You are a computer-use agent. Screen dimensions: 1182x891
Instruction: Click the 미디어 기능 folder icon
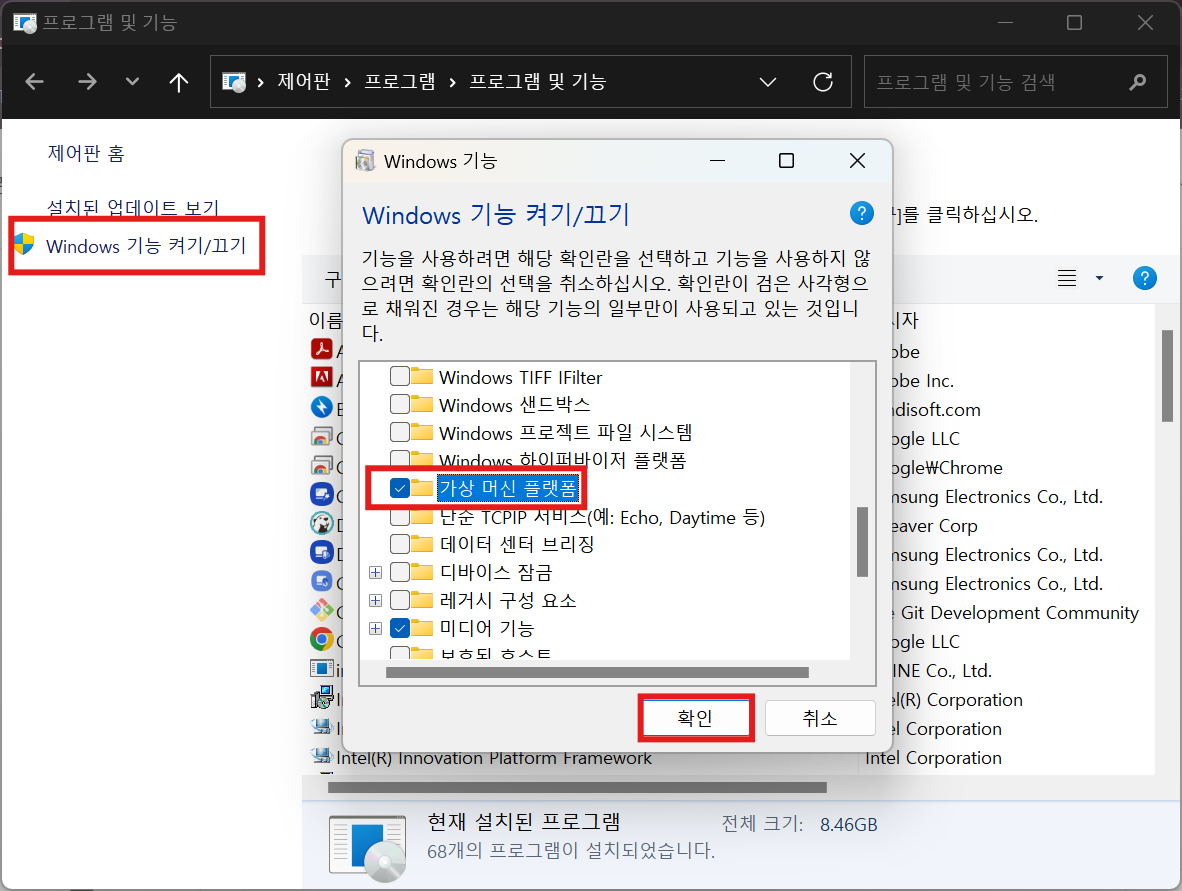pos(422,628)
